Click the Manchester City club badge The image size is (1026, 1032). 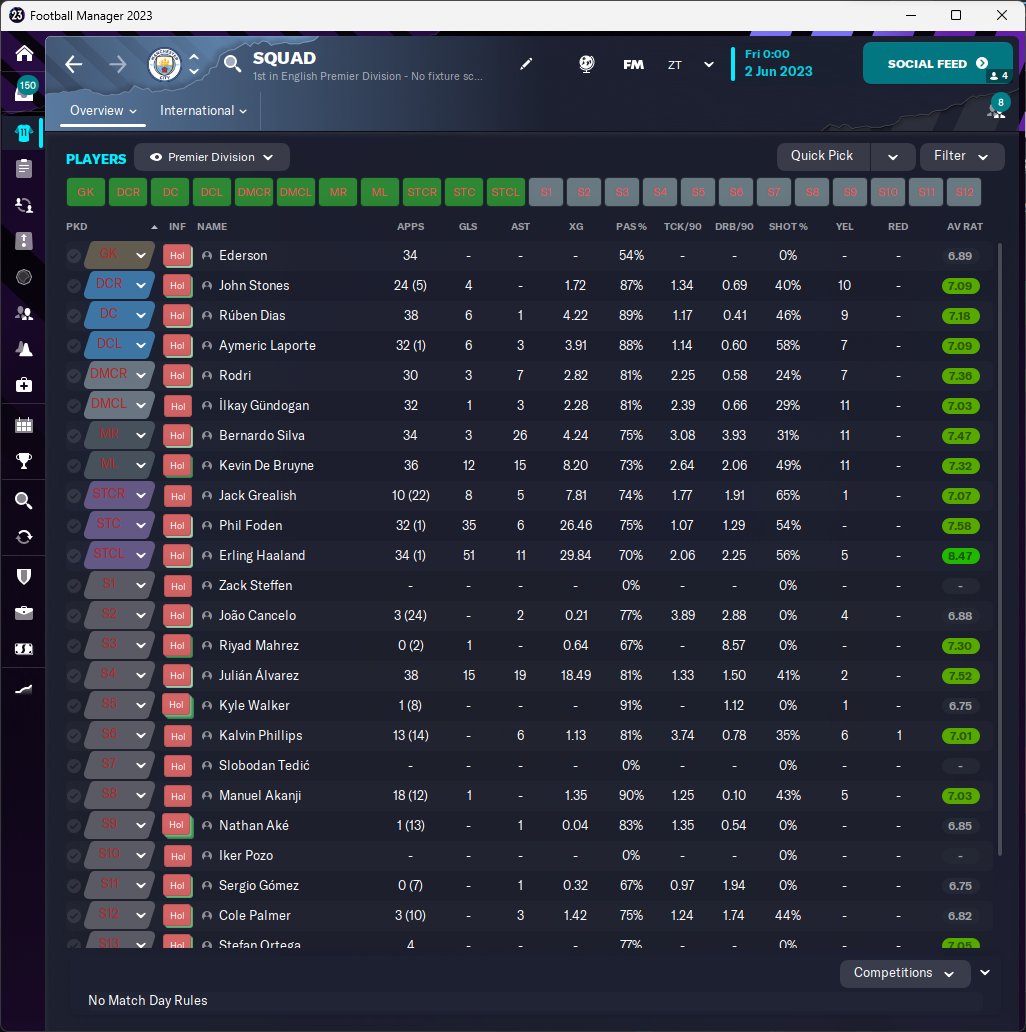coord(164,64)
